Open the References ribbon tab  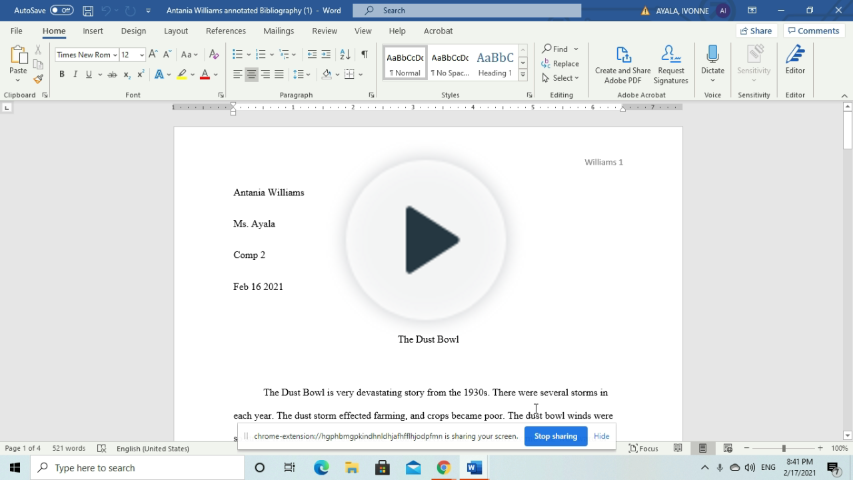tap(225, 31)
